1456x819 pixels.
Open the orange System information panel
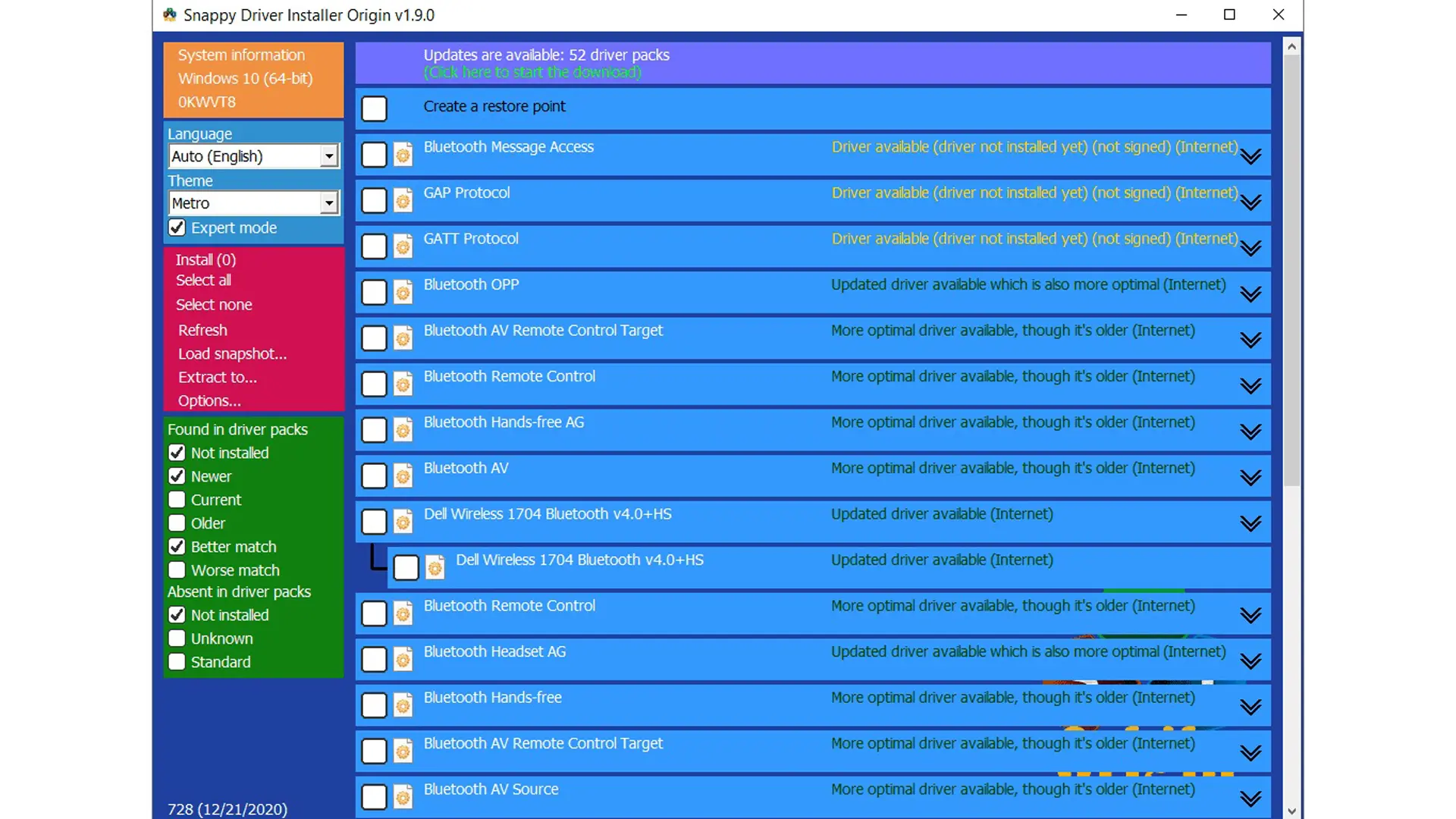[253, 79]
